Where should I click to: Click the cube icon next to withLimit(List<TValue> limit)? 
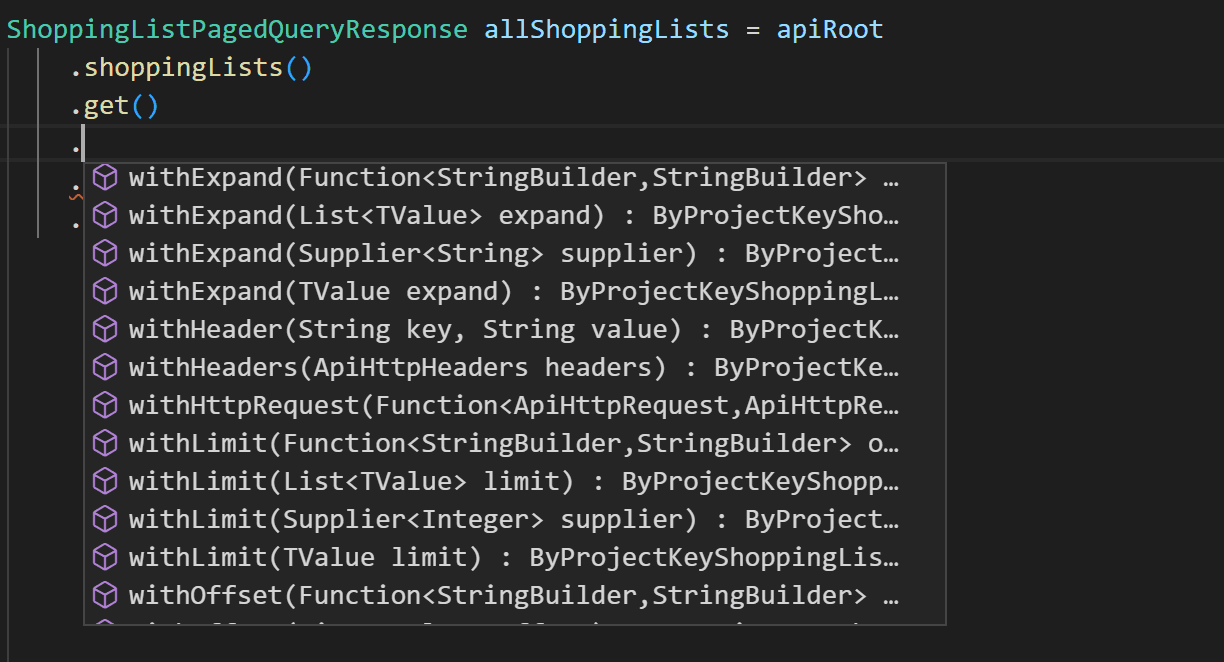[x=105, y=480]
